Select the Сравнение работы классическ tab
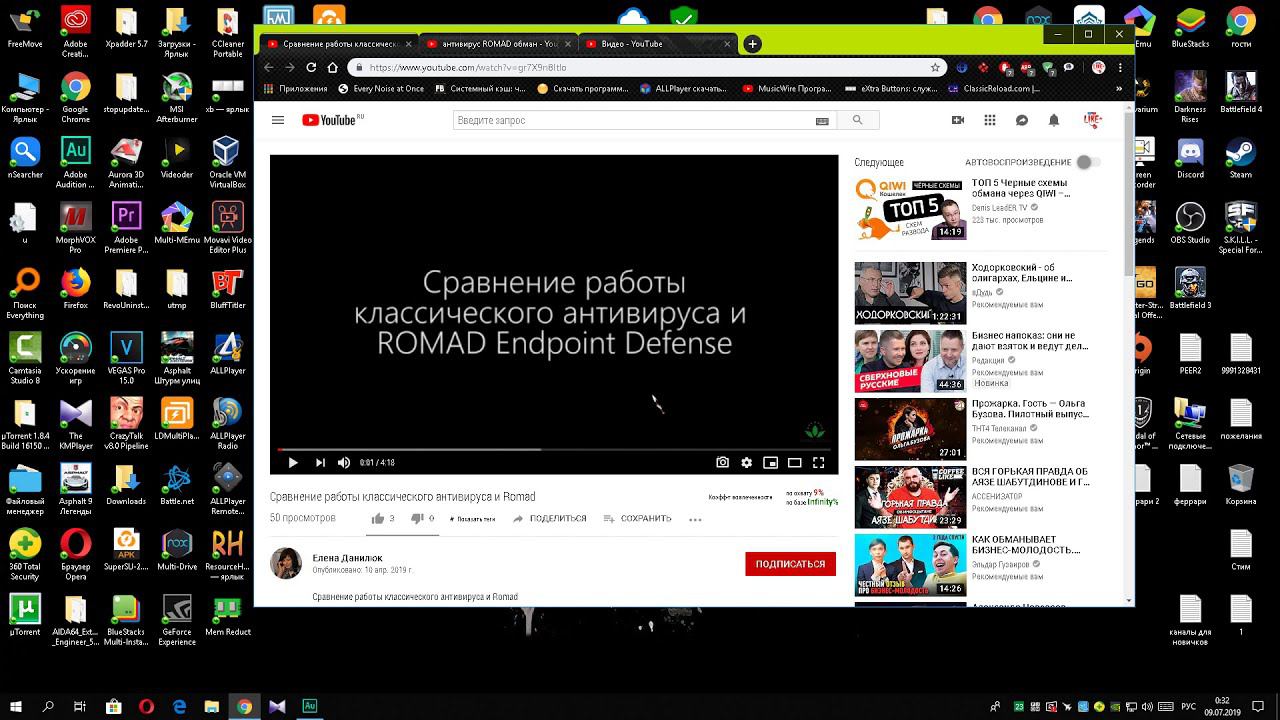The image size is (1280, 720). 339,44
